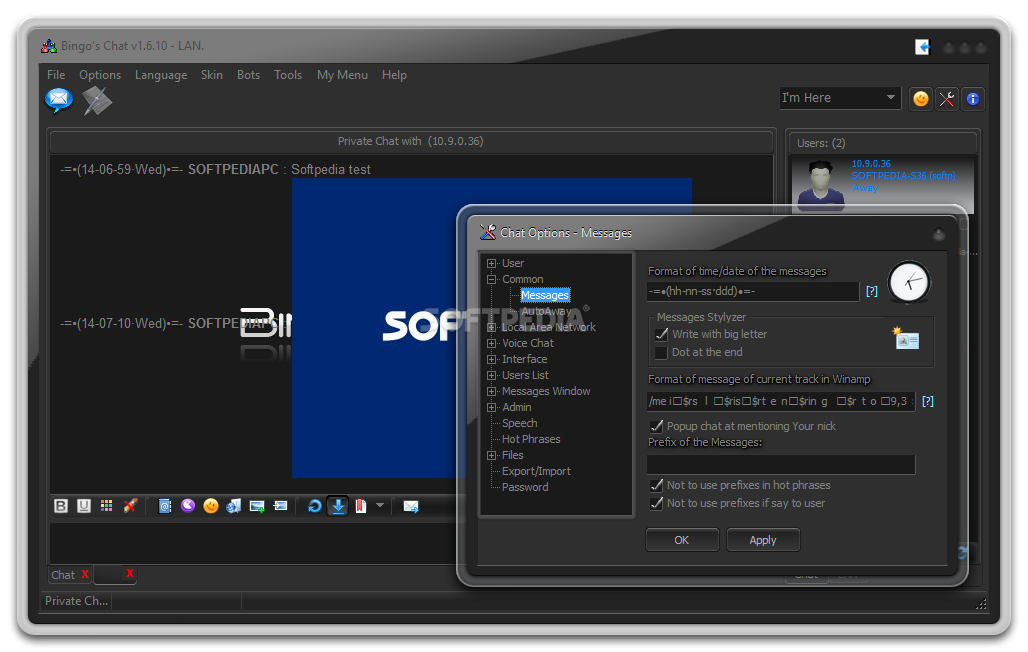The height and width of the screenshot is (652, 1028).
Task: Open the File menu
Action: pyautogui.click(x=56, y=75)
